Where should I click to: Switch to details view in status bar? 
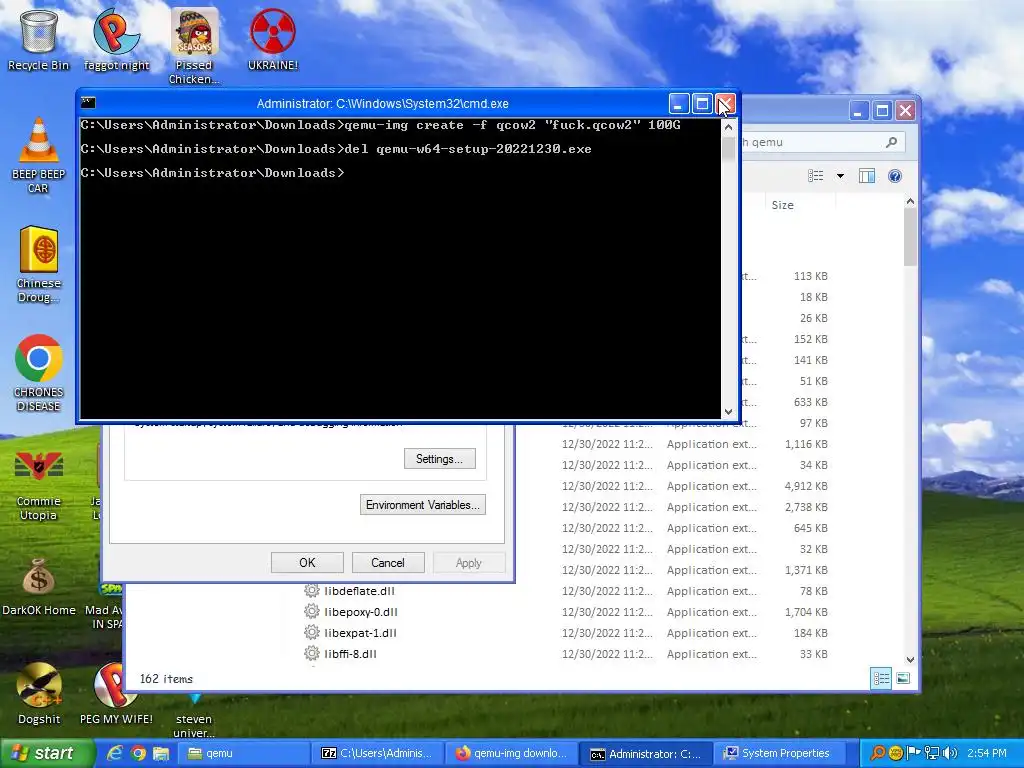point(881,679)
